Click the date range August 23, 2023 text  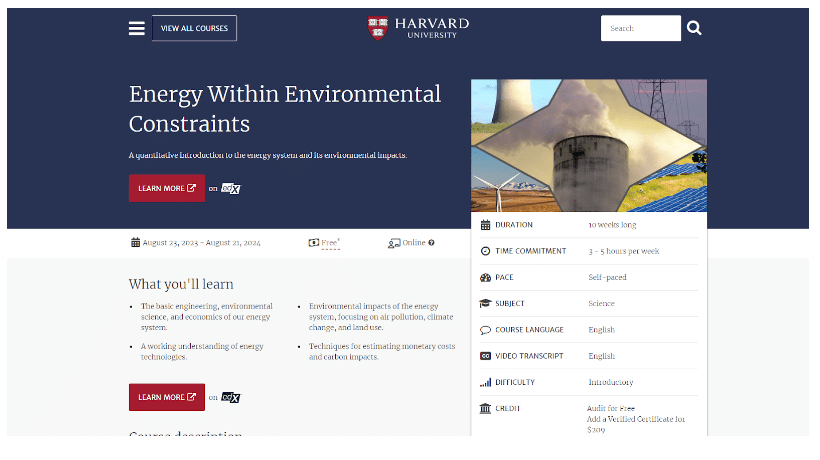(x=201, y=243)
